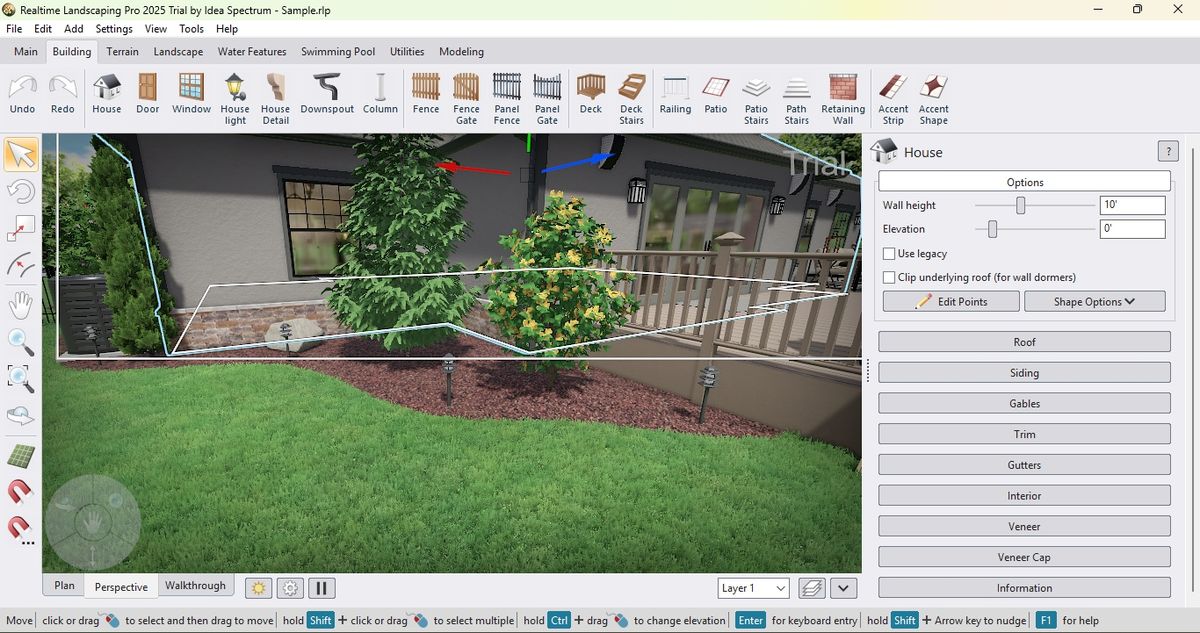Select the House light tool
1200x633 pixels.
(235, 97)
